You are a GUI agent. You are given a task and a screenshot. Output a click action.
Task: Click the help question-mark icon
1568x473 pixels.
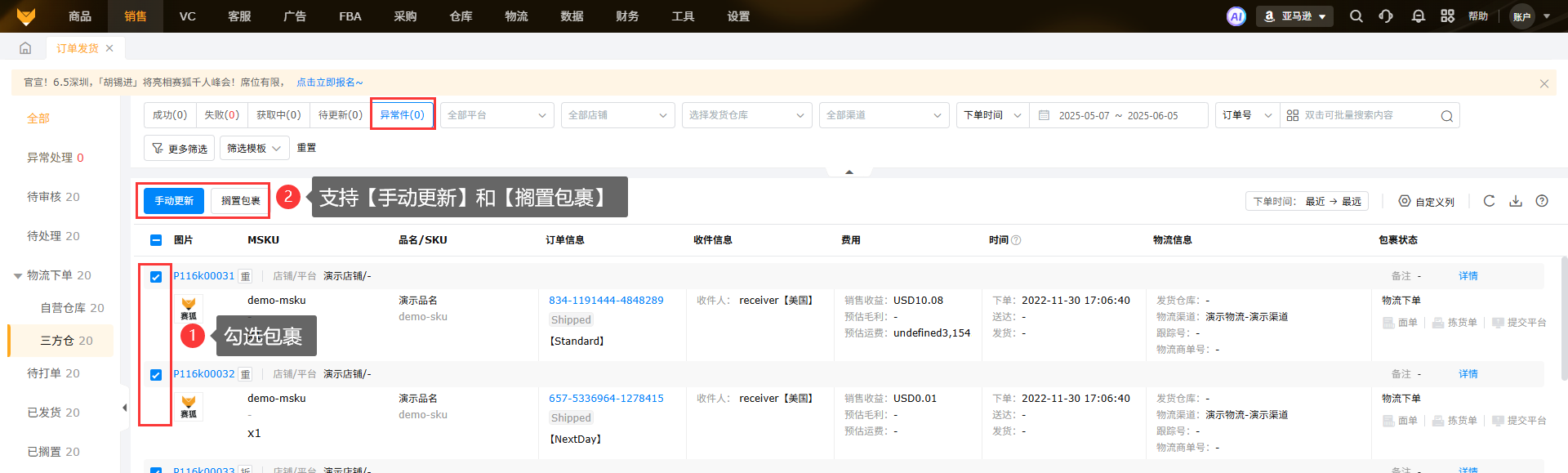coord(1542,201)
